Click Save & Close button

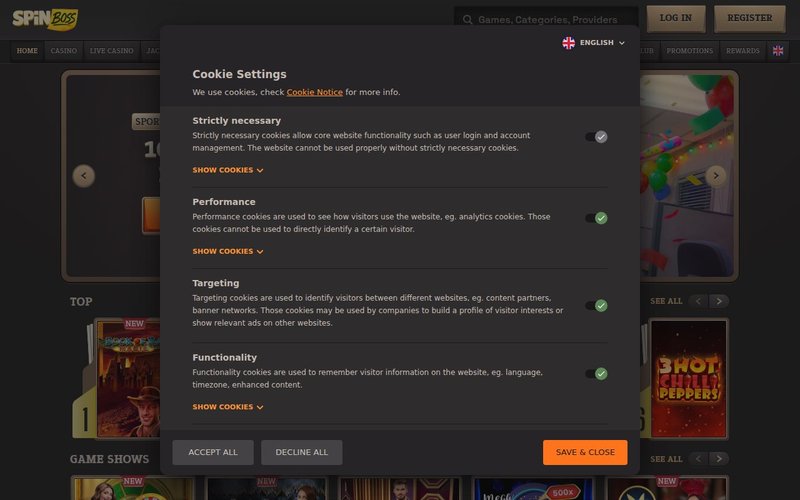click(x=585, y=453)
